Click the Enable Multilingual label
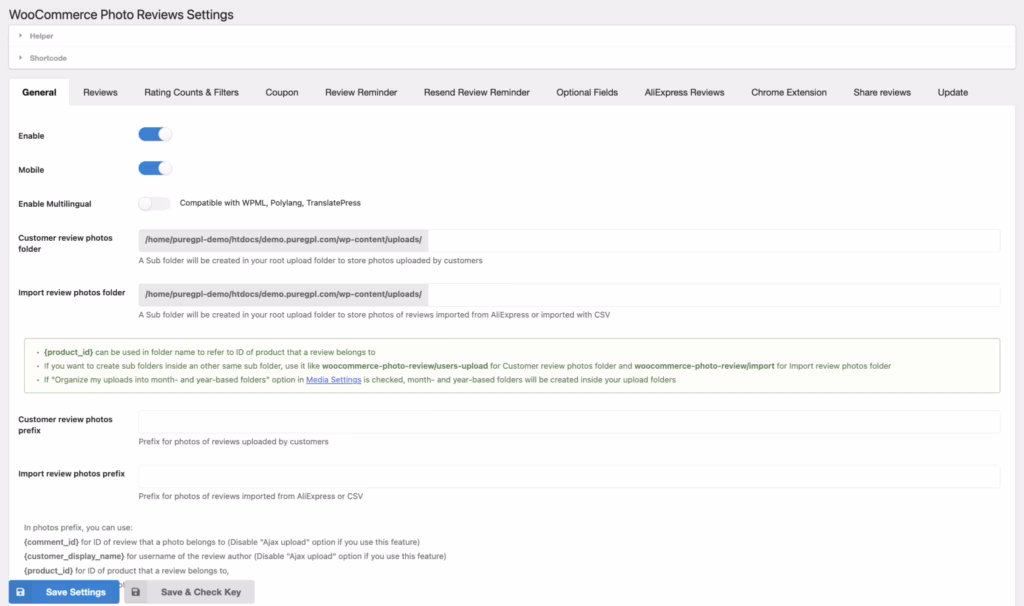This screenshot has width=1024, height=606. click(55, 204)
